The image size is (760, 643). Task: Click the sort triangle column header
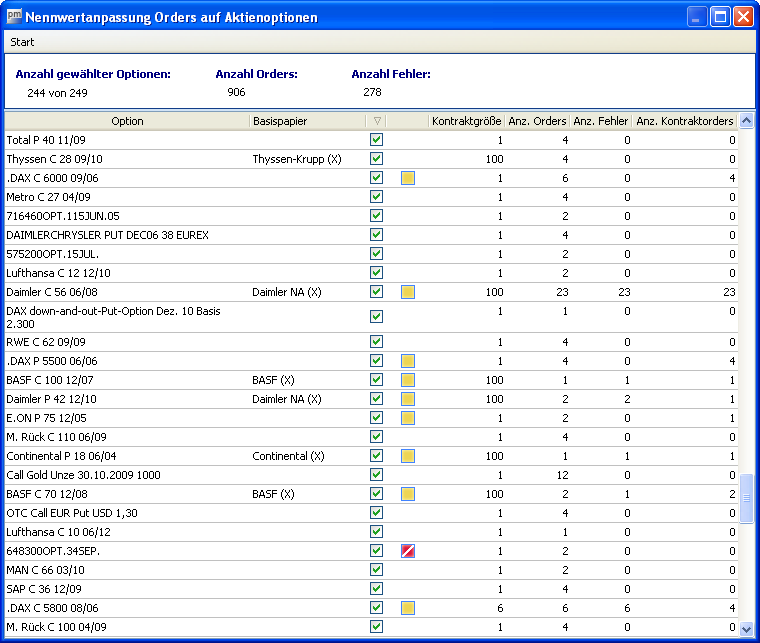[376, 121]
